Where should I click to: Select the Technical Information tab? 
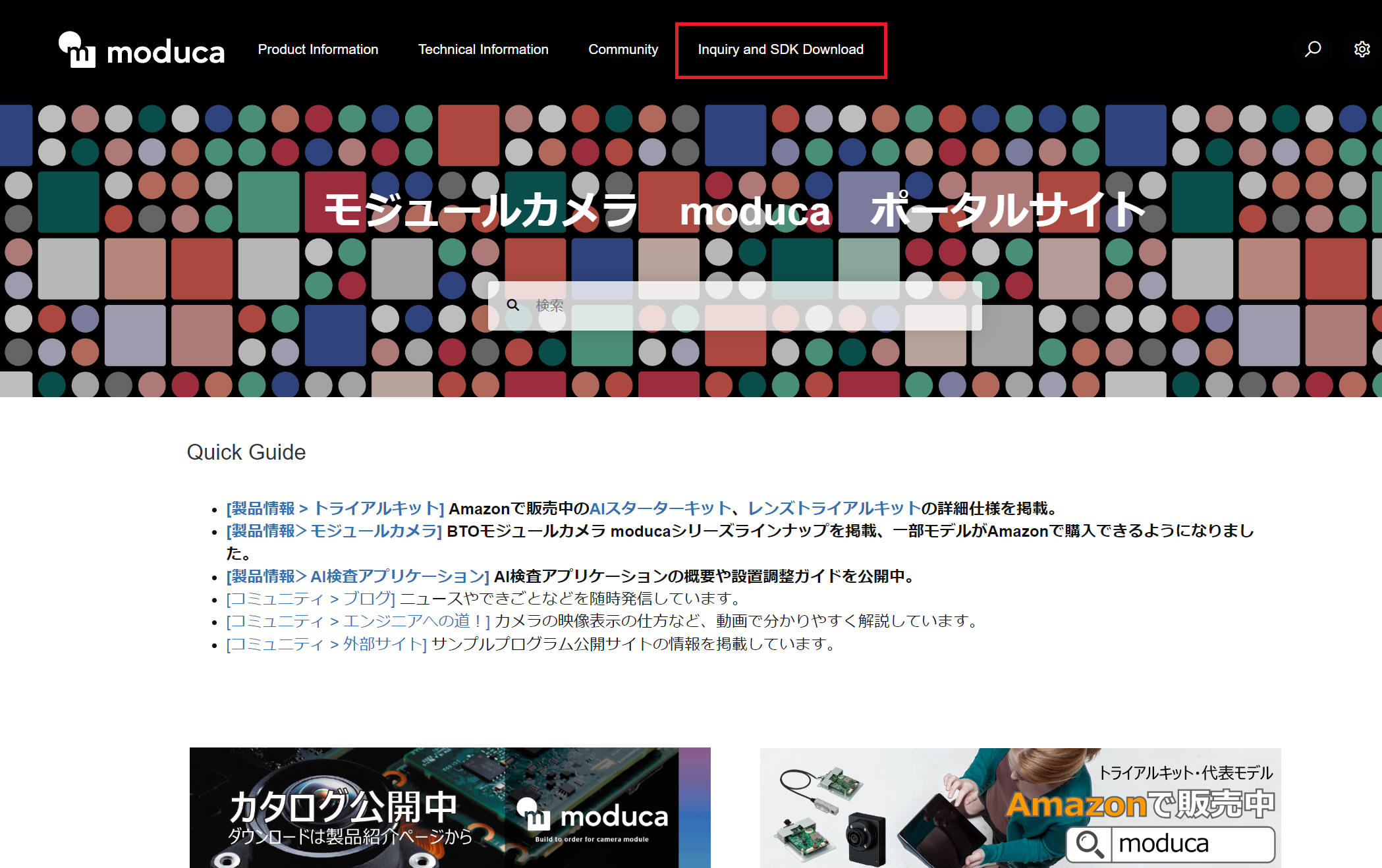pos(483,48)
